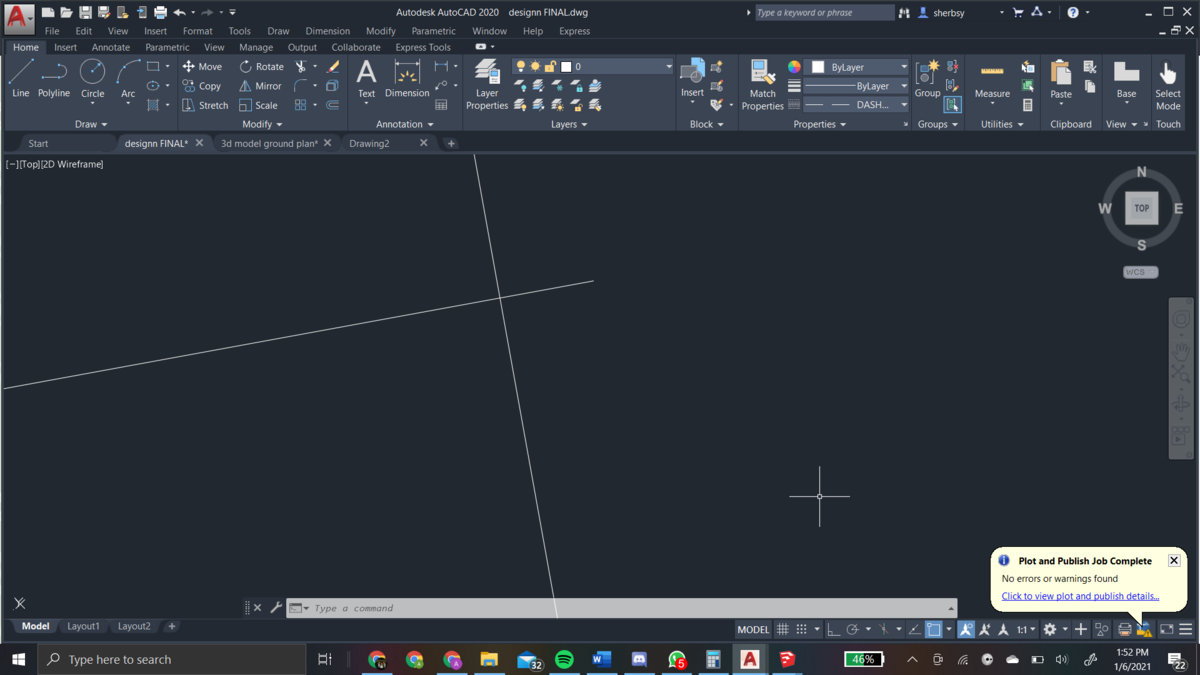This screenshot has width=1200, height=675.
Task: Open the object color wheel swatch
Action: 794,67
